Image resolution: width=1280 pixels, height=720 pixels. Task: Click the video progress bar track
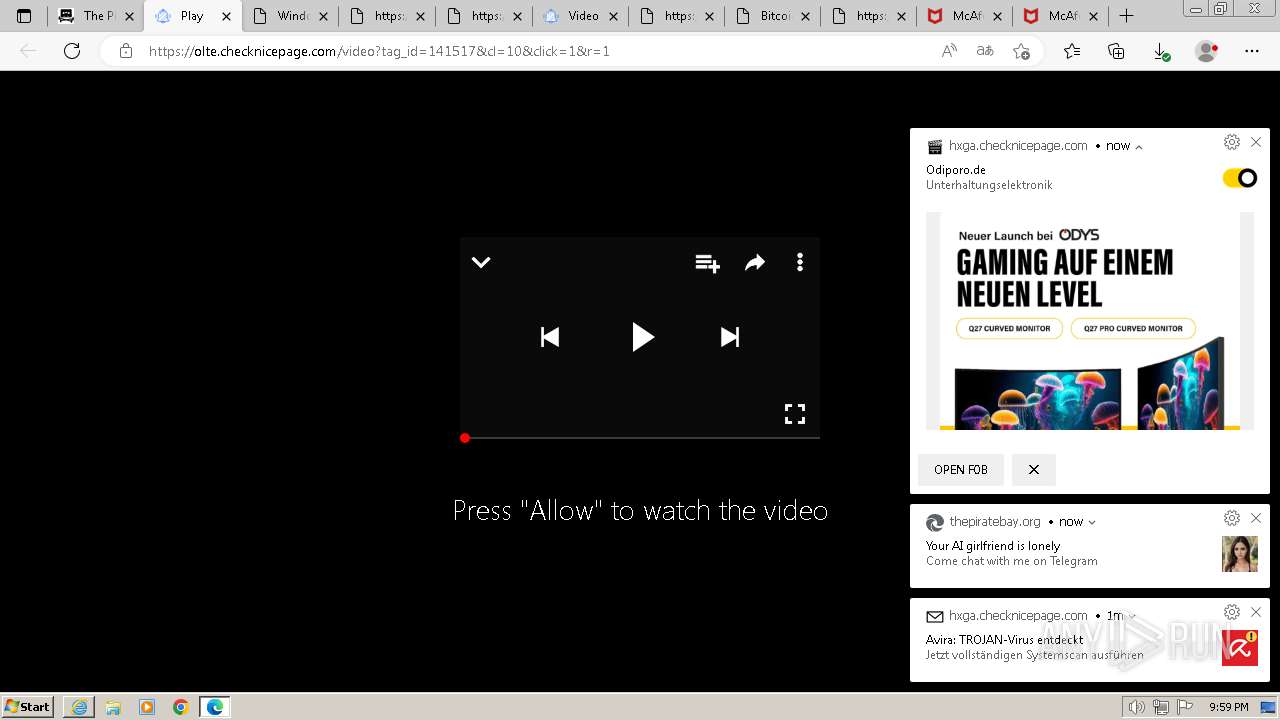coord(640,438)
